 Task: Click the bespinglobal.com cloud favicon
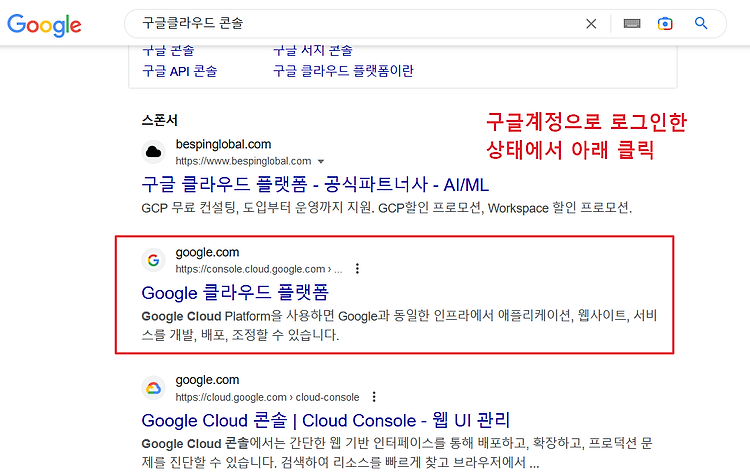[154, 152]
